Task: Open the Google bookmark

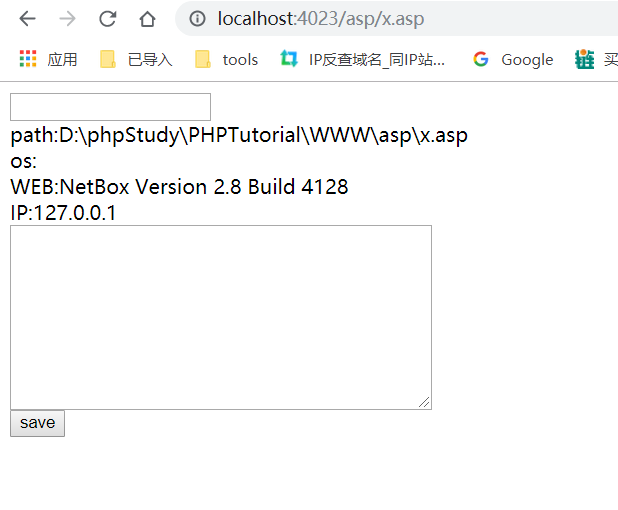Action: tap(513, 60)
